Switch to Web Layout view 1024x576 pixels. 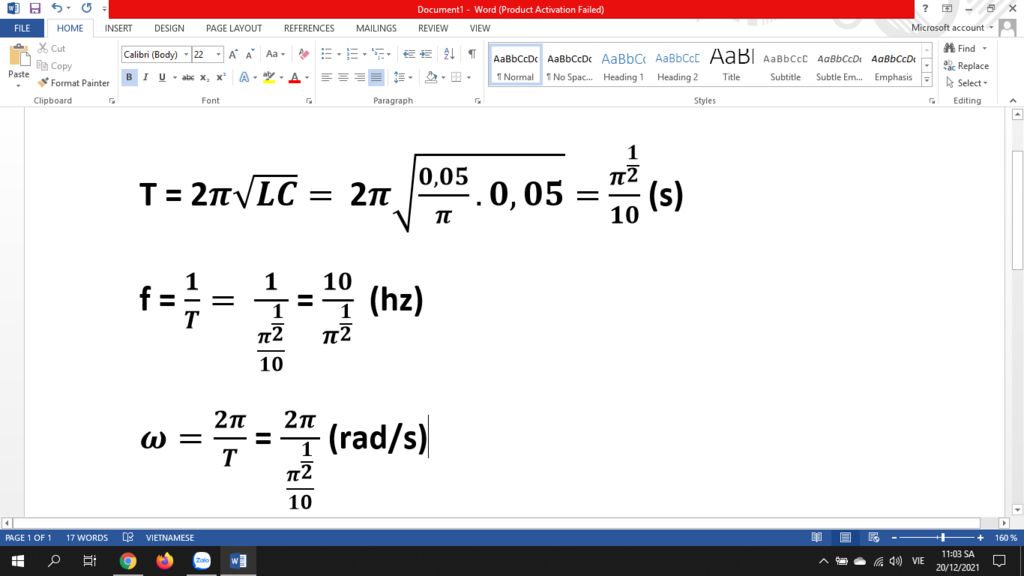point(873,537)
